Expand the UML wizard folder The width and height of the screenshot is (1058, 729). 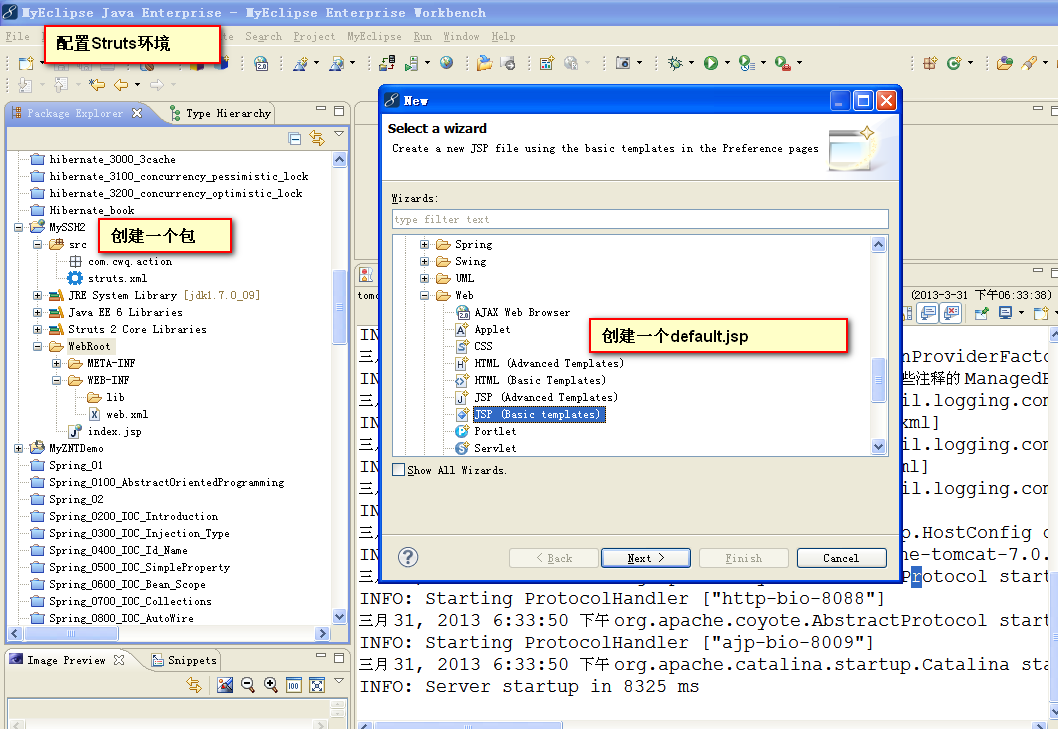424,278
